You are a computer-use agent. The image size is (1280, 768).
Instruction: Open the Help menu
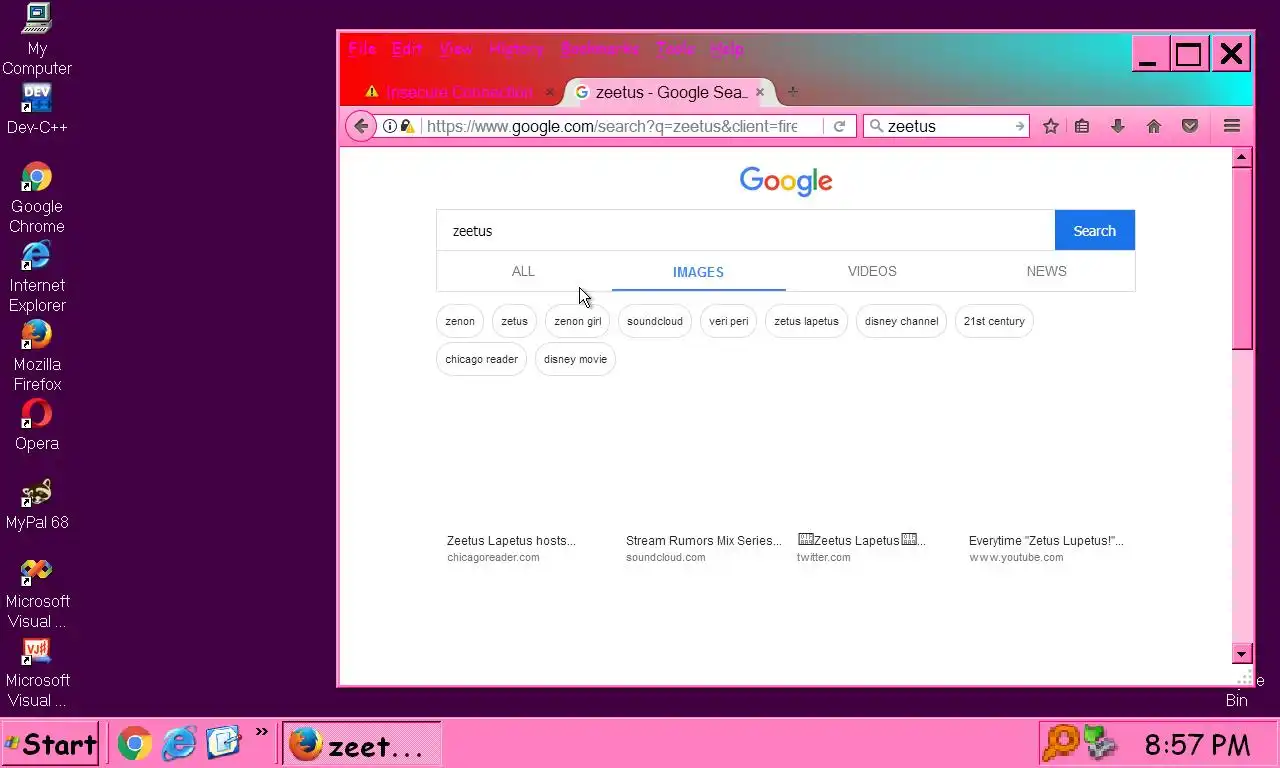tap(727, 49)
